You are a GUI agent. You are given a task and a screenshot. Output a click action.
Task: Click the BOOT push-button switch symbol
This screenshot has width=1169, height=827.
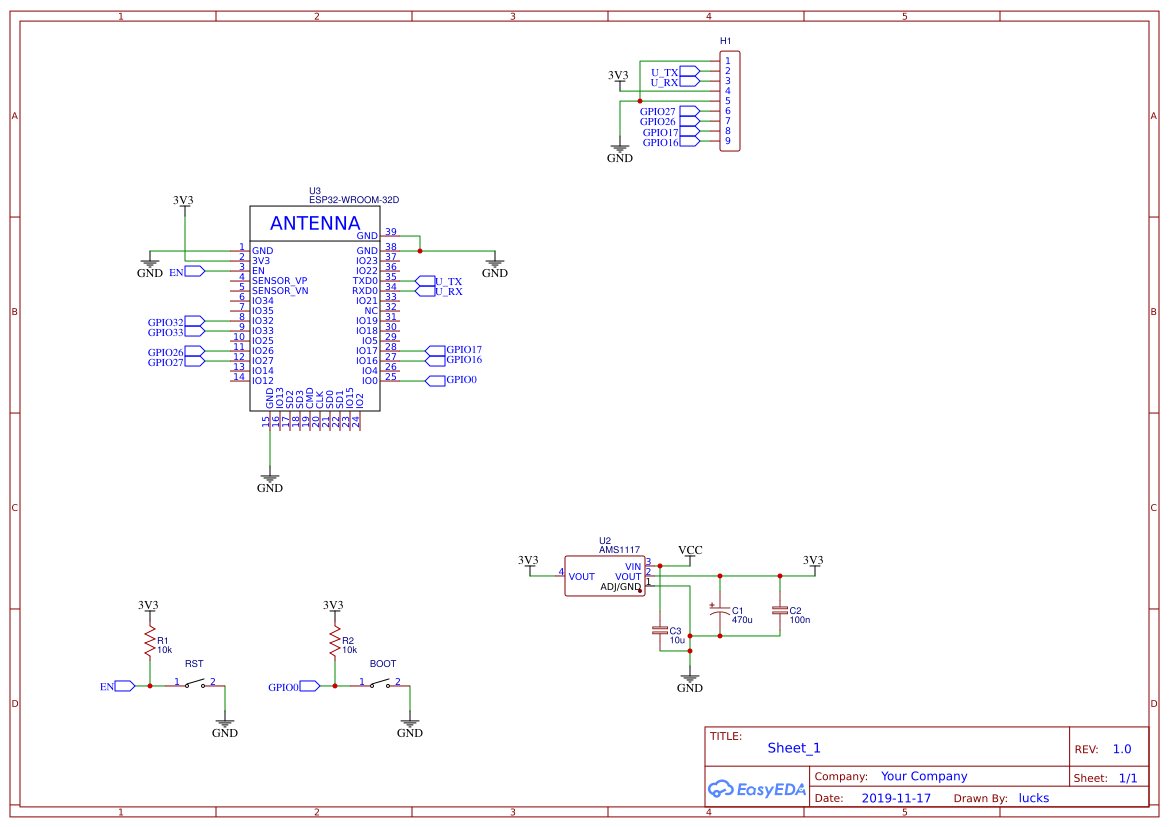pos(380,683)
